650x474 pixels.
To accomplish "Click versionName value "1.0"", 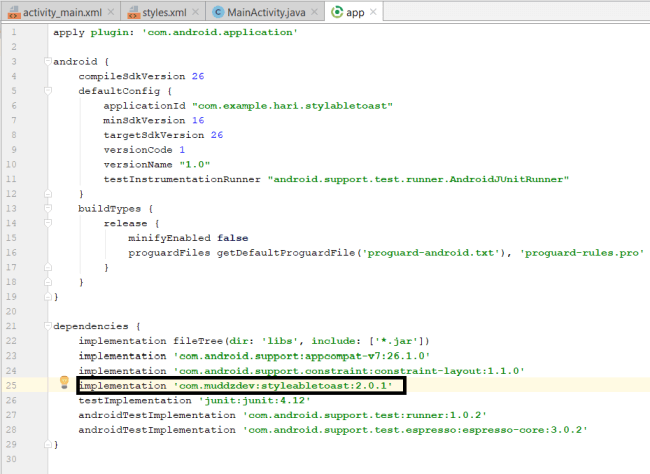I will coord(195,164).
